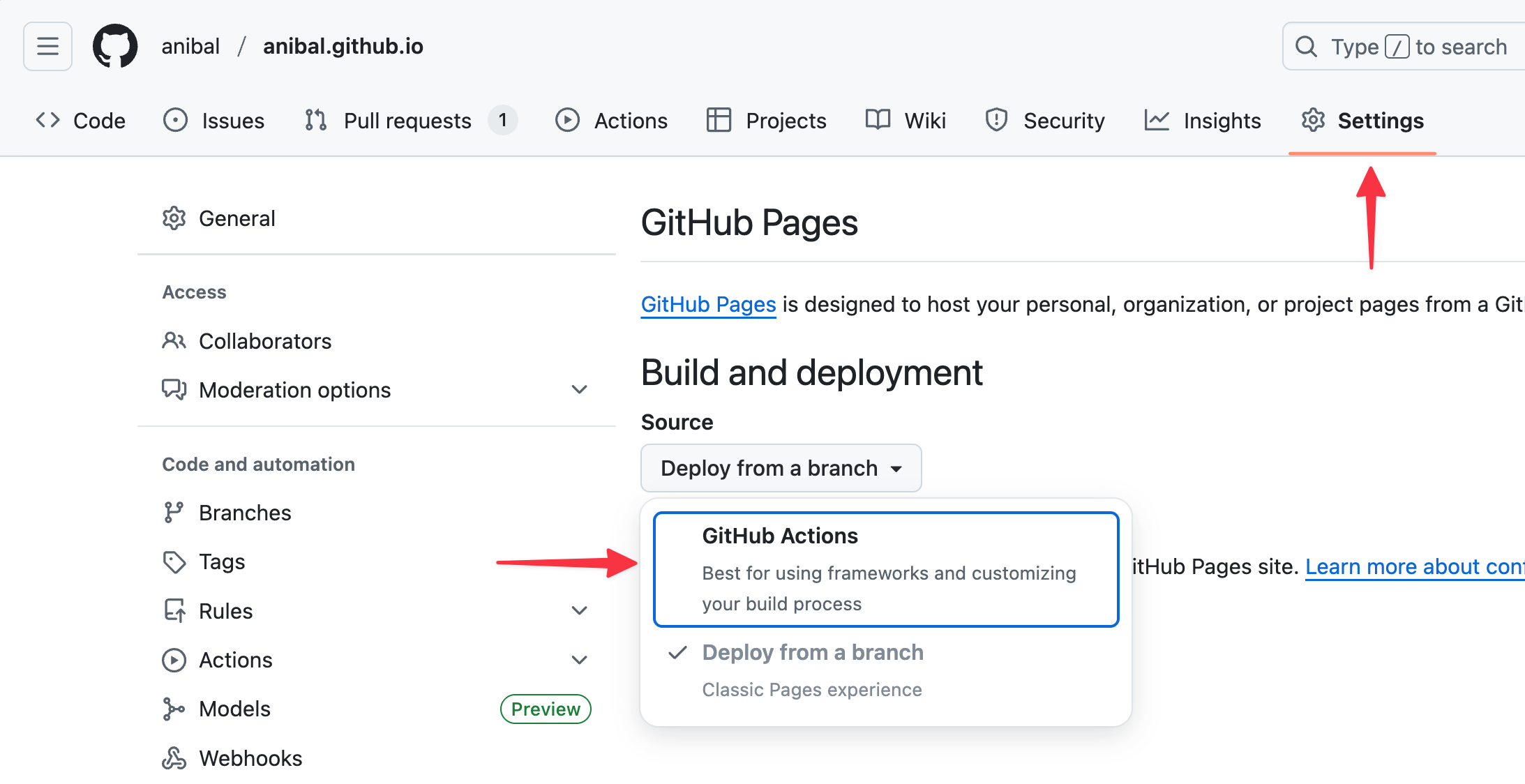Select Deploy from a branch option
1525x784 pixels.
coord(813,653)
